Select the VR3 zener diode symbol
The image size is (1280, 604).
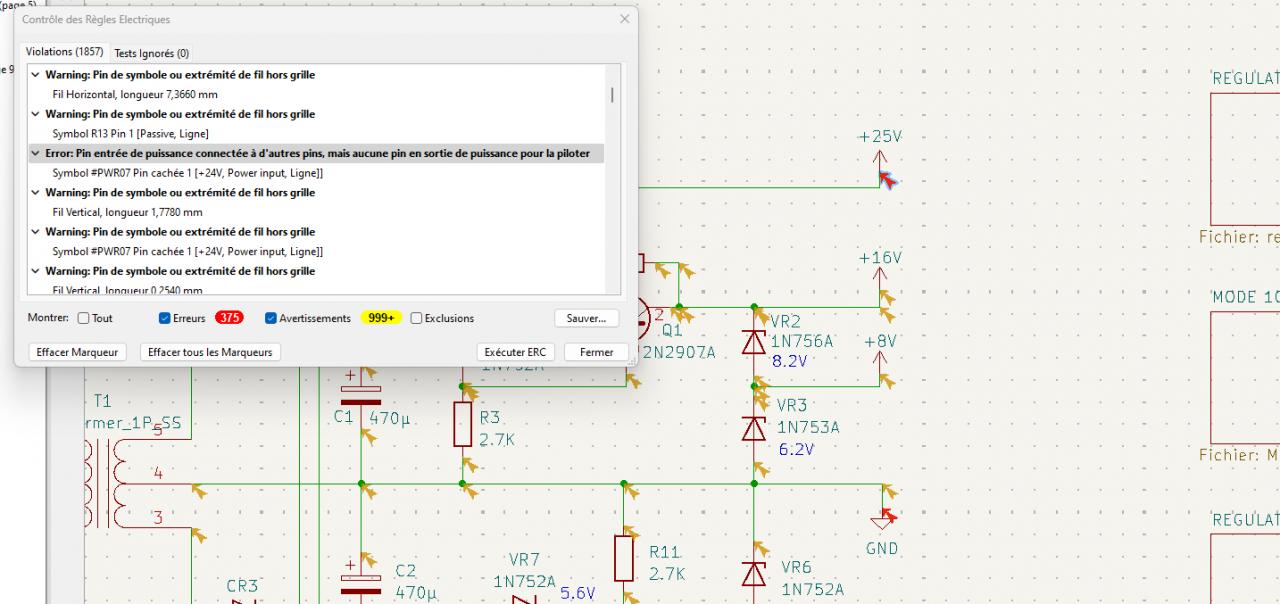click(754, 428)
